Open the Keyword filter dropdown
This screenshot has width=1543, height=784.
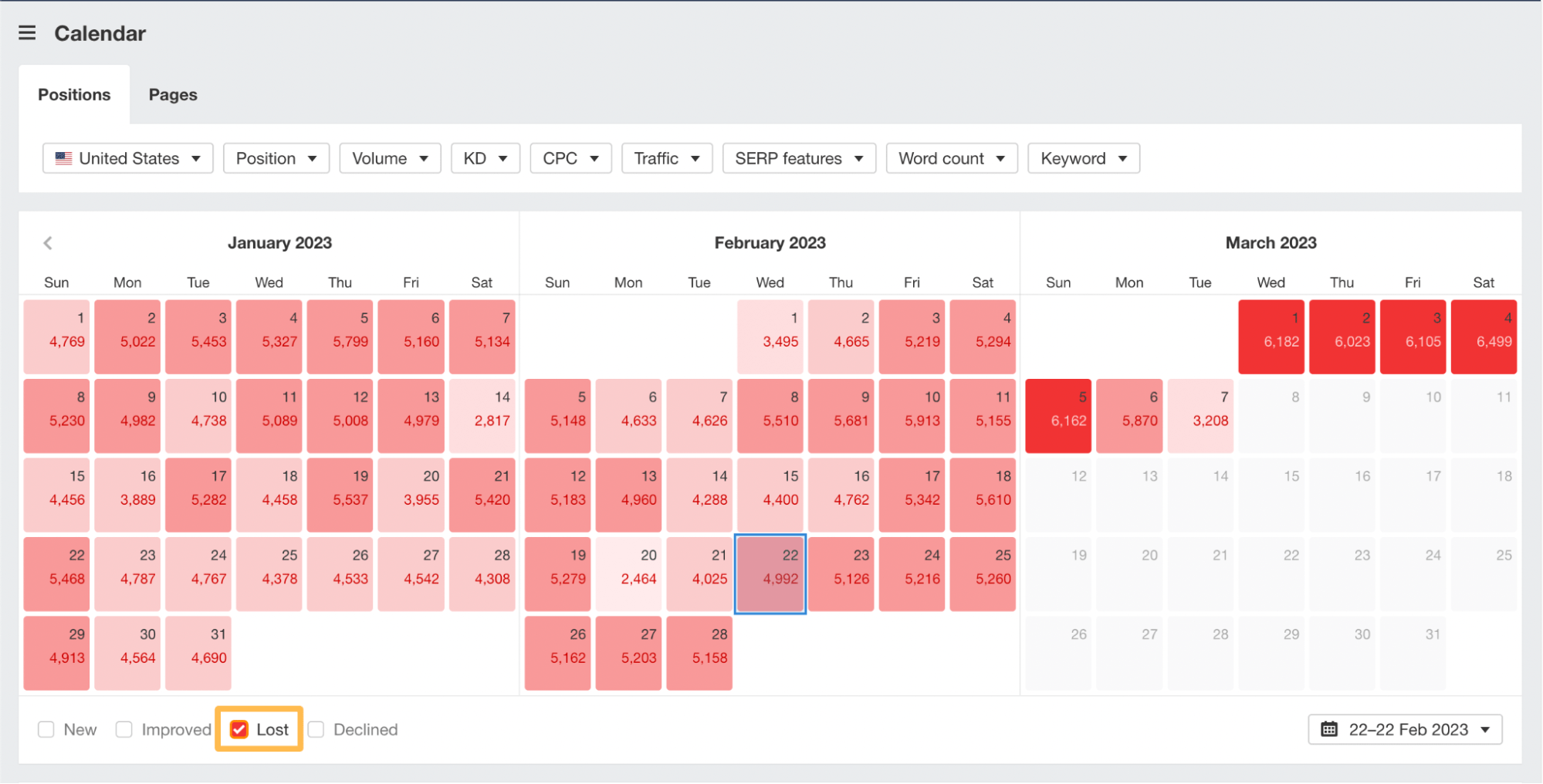click(1083, 158)
